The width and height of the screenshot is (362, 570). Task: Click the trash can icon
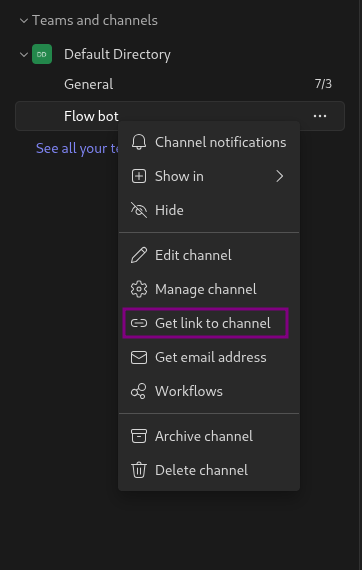coord(139,470)
